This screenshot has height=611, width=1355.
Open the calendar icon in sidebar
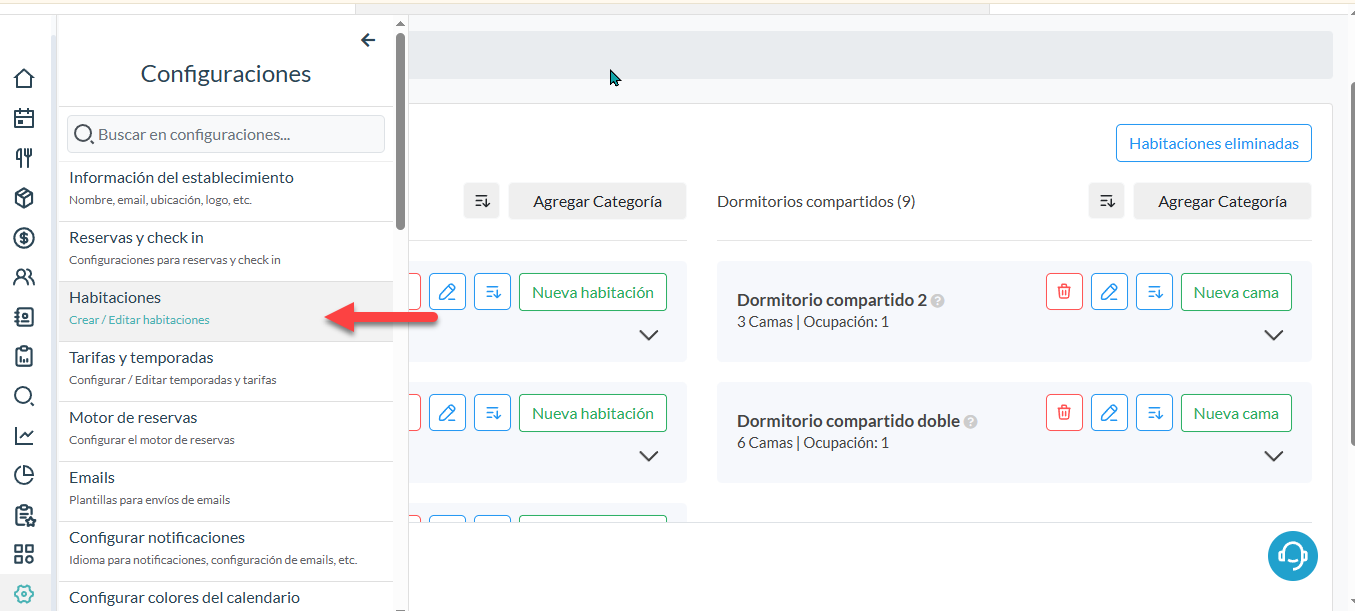point(24,118)
